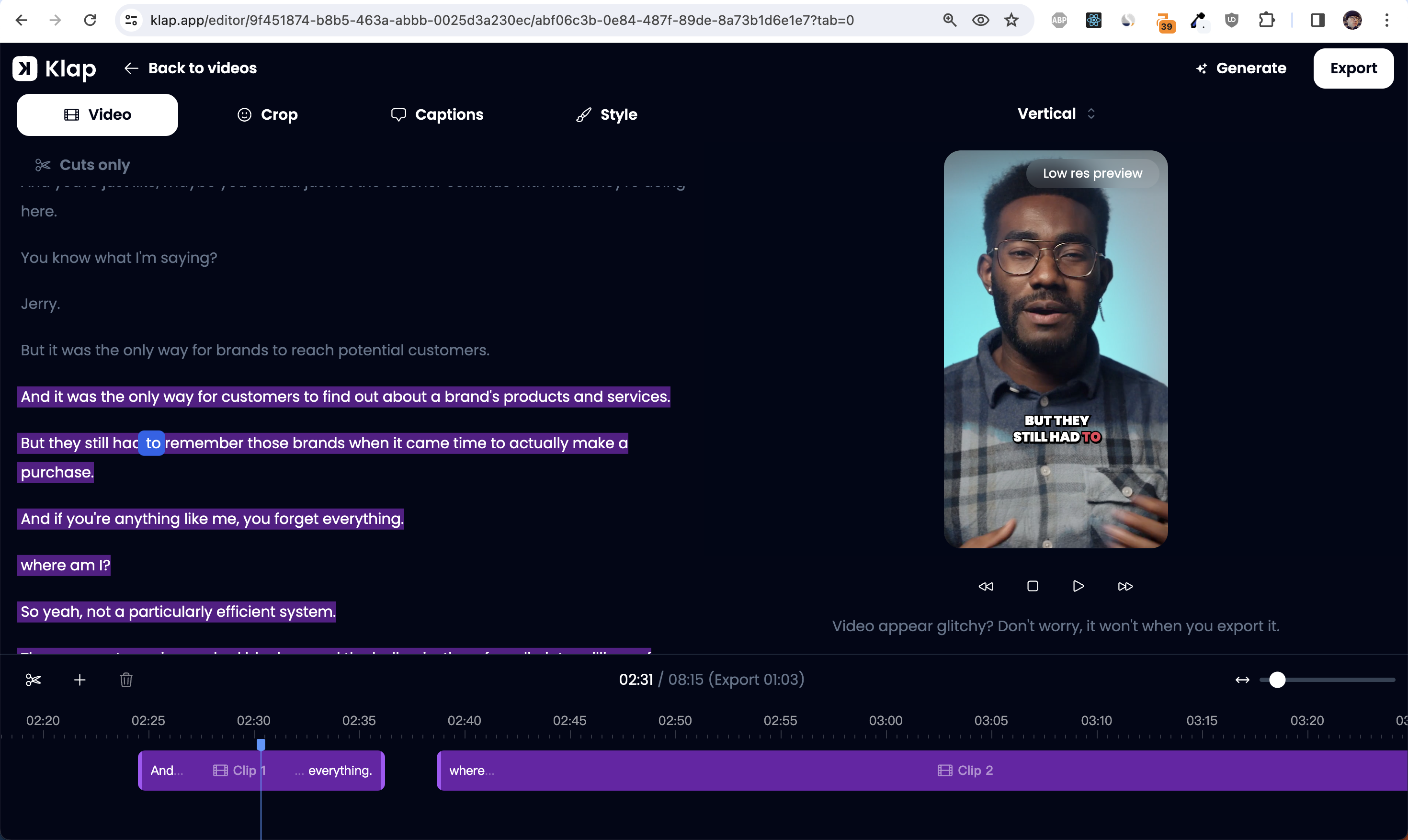Click the plus add clip icon
Viewport: 1408px width, 840px height.
point(80,680)
